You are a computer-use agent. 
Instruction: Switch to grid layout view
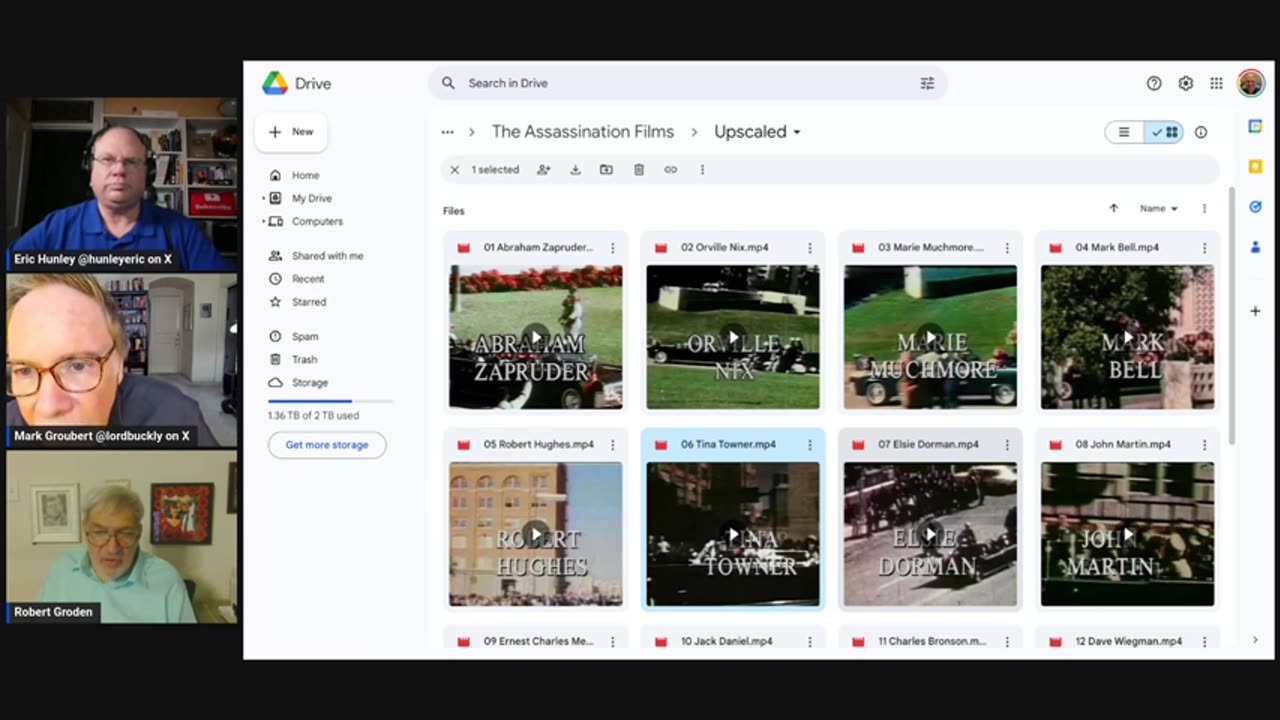point(1164,132)
